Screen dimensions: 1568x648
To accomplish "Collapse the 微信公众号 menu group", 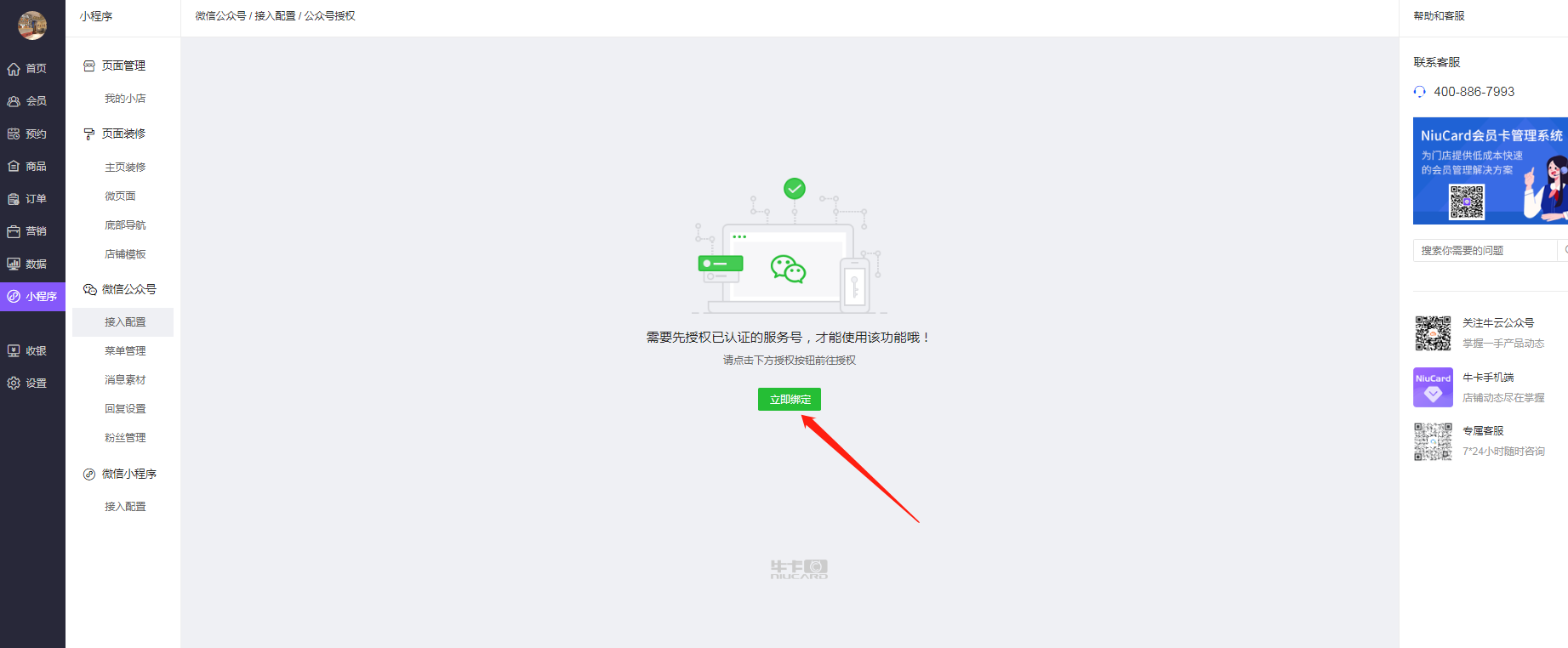I will pos(120,289).
